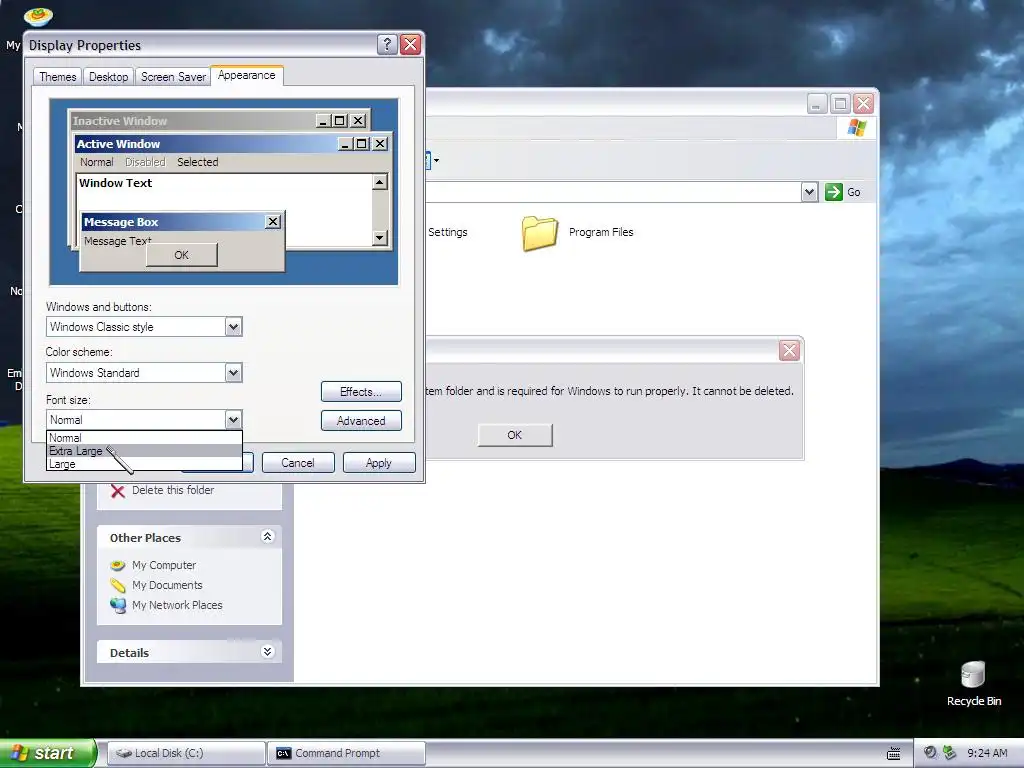Open the Start menu

[48, 753]
